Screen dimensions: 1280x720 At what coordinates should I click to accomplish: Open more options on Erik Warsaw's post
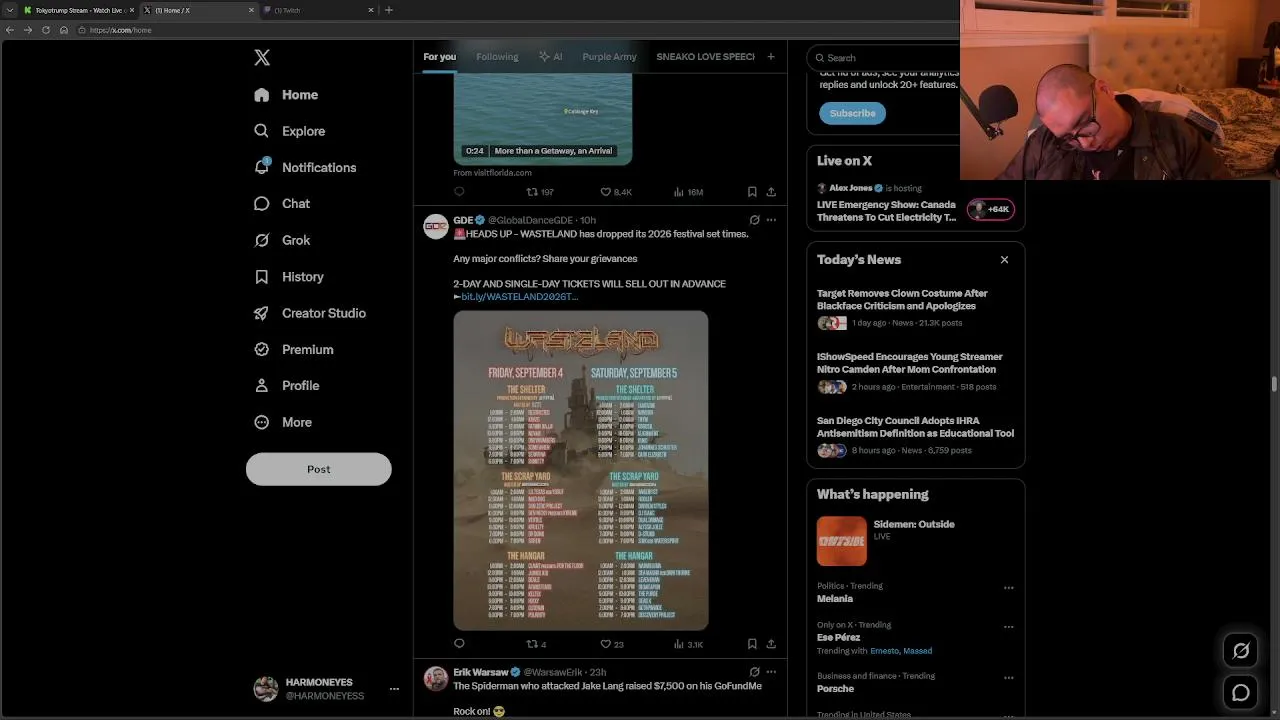[771, 672]
